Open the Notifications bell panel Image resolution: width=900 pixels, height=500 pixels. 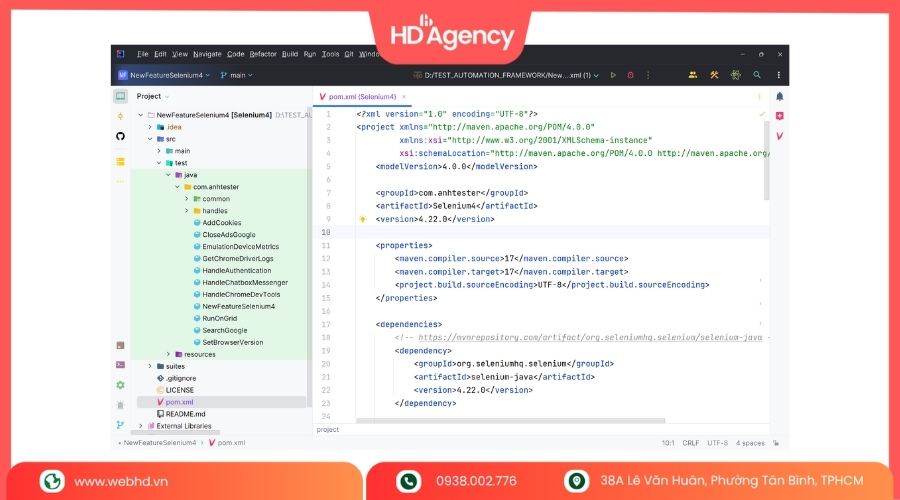pyautogui.click(x=779, y=97)
